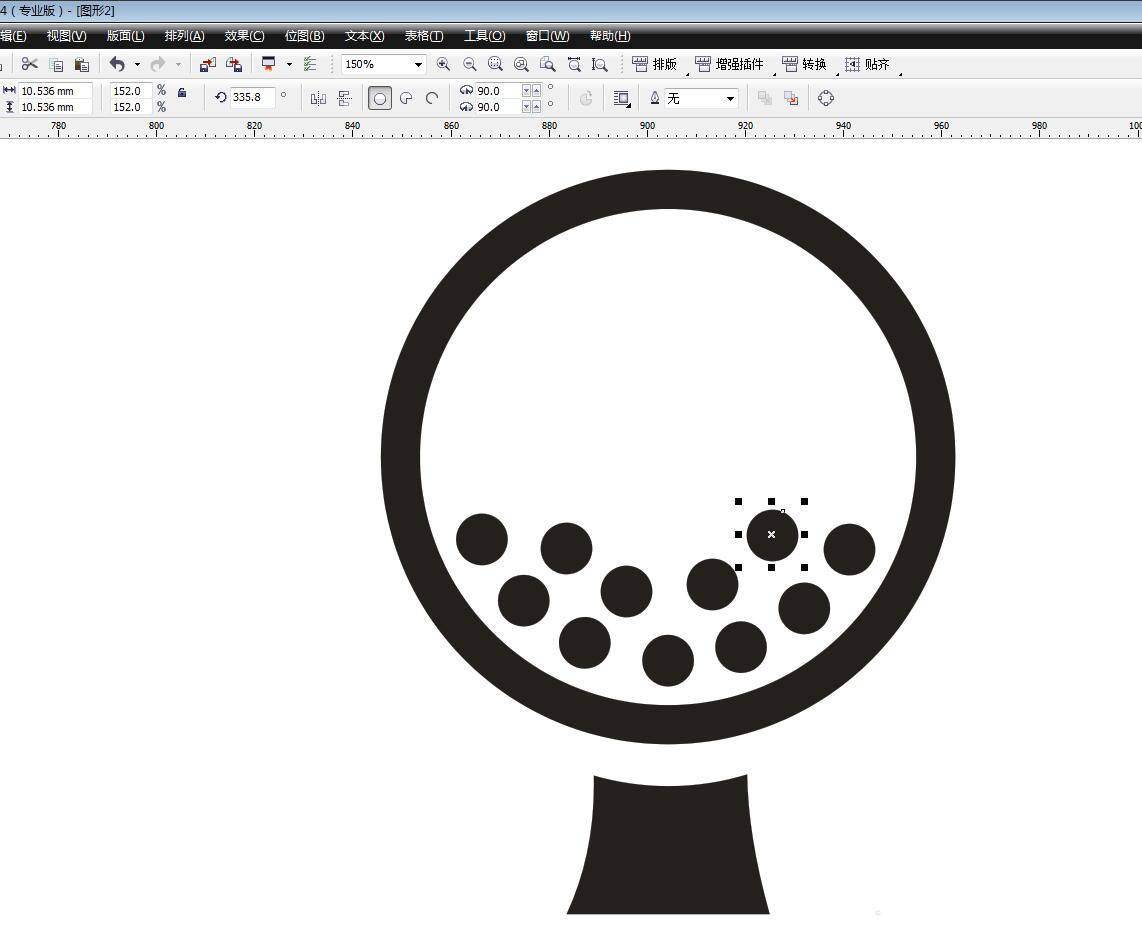Open the 150% zoom level dropdown
This screenshot has width=1142, height=940.
(x=418, y=64)
